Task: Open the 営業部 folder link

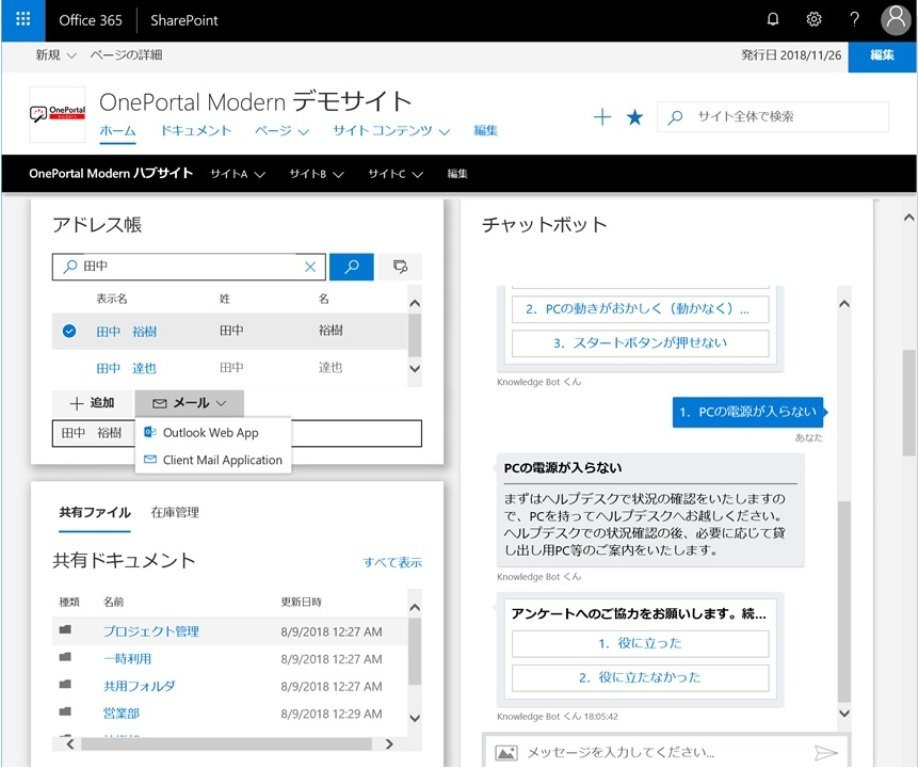Action: 121,714
